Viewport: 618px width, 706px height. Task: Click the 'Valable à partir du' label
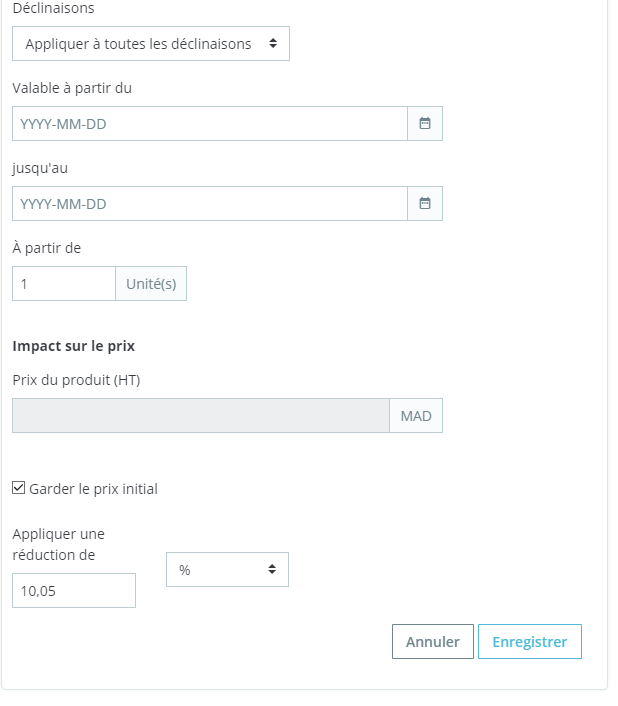(x=72, y=88)
